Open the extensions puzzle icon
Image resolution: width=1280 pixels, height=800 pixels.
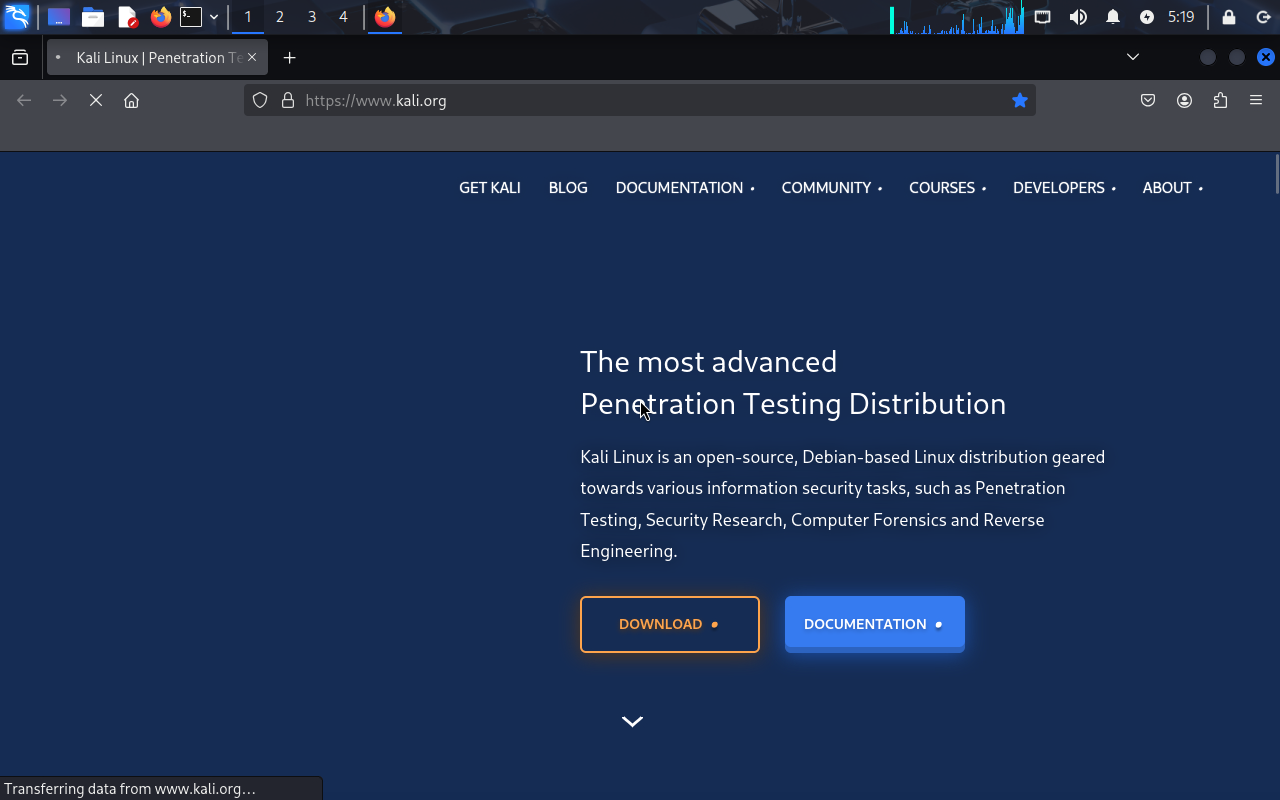[x=1220, y=100]
